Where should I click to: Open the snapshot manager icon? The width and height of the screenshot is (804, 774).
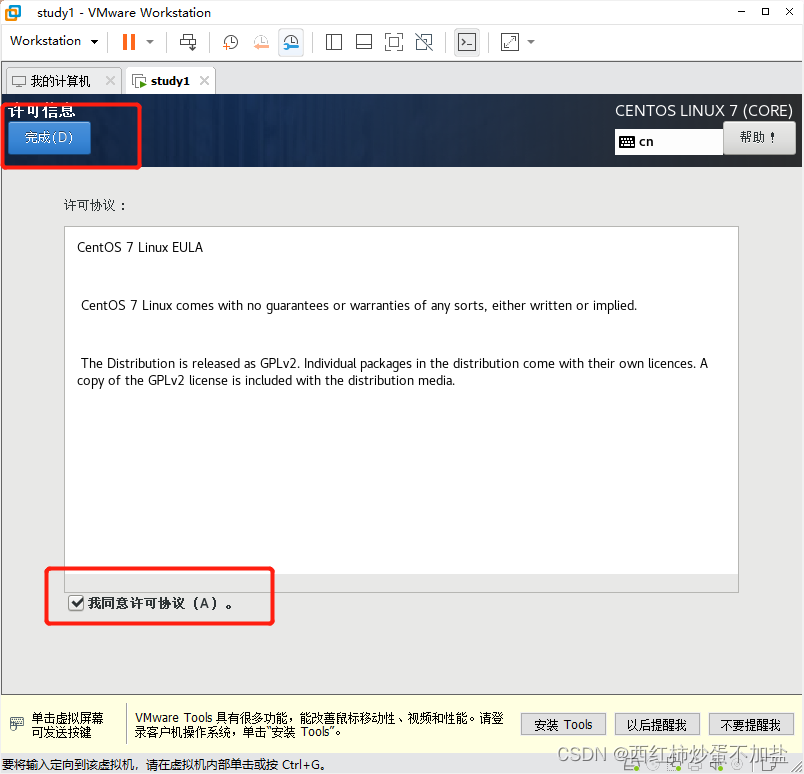291,42
